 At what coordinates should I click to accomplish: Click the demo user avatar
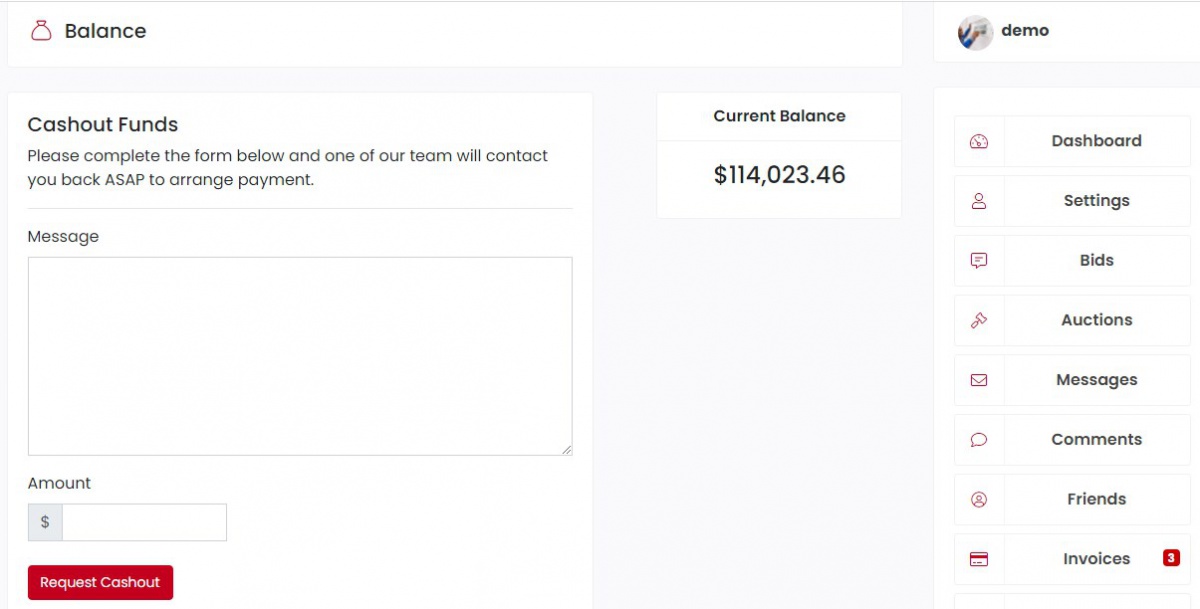point(974,33)
